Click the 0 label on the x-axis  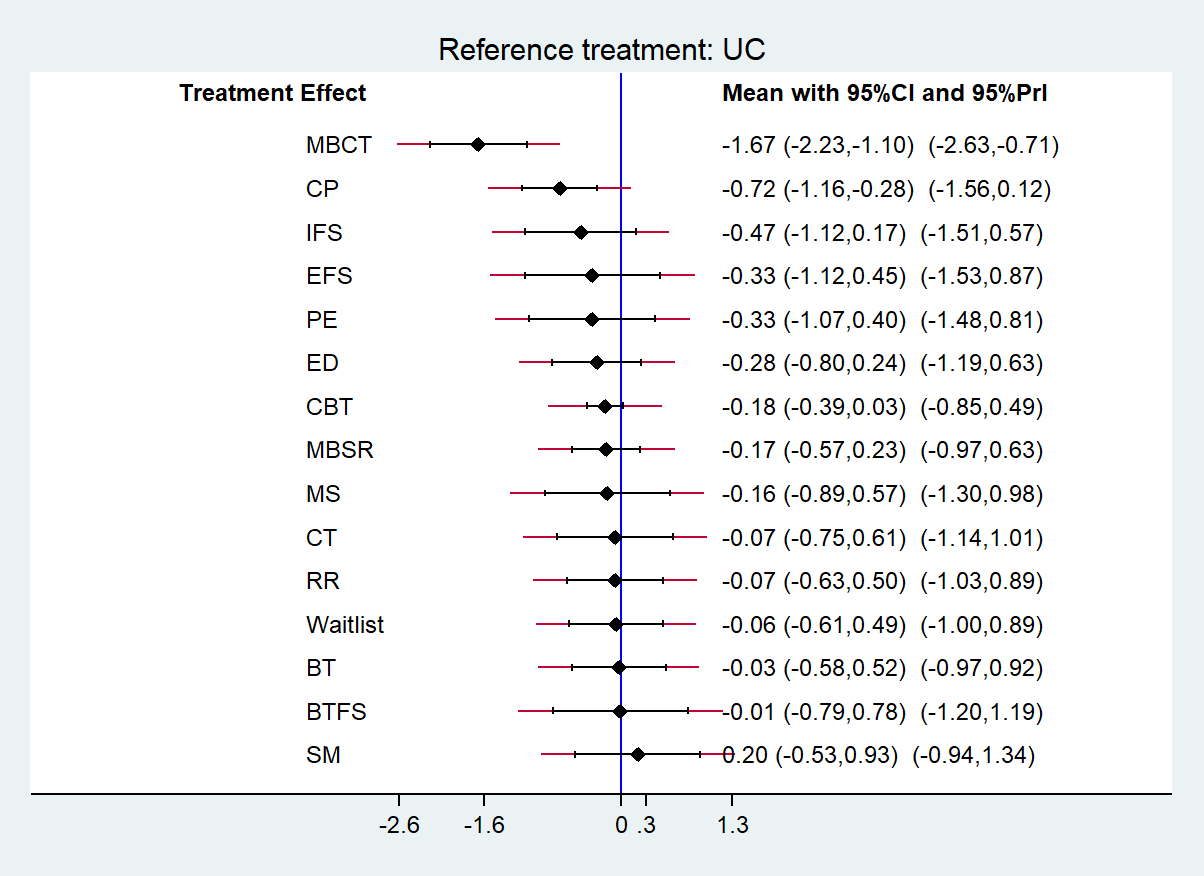point(621,826)
